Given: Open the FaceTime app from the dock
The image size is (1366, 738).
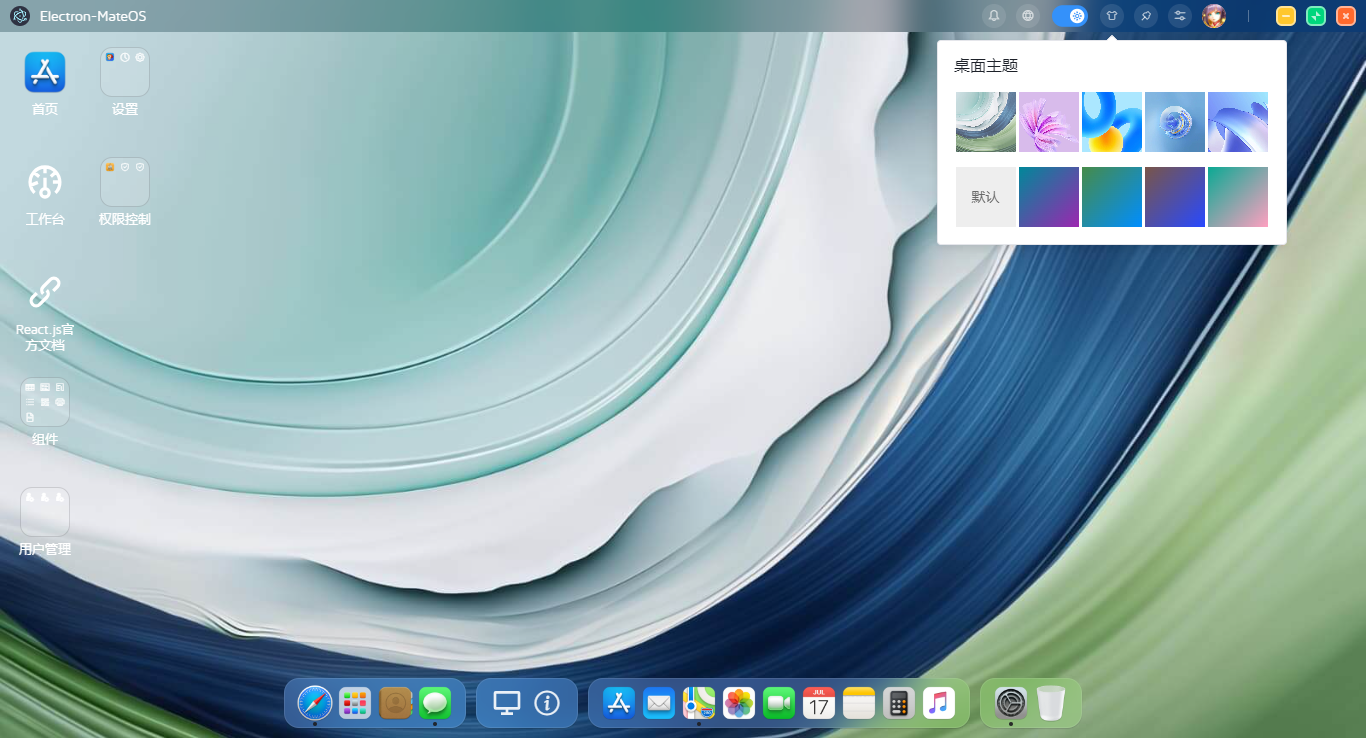Looking at the screenshot, I should [778, 703].
